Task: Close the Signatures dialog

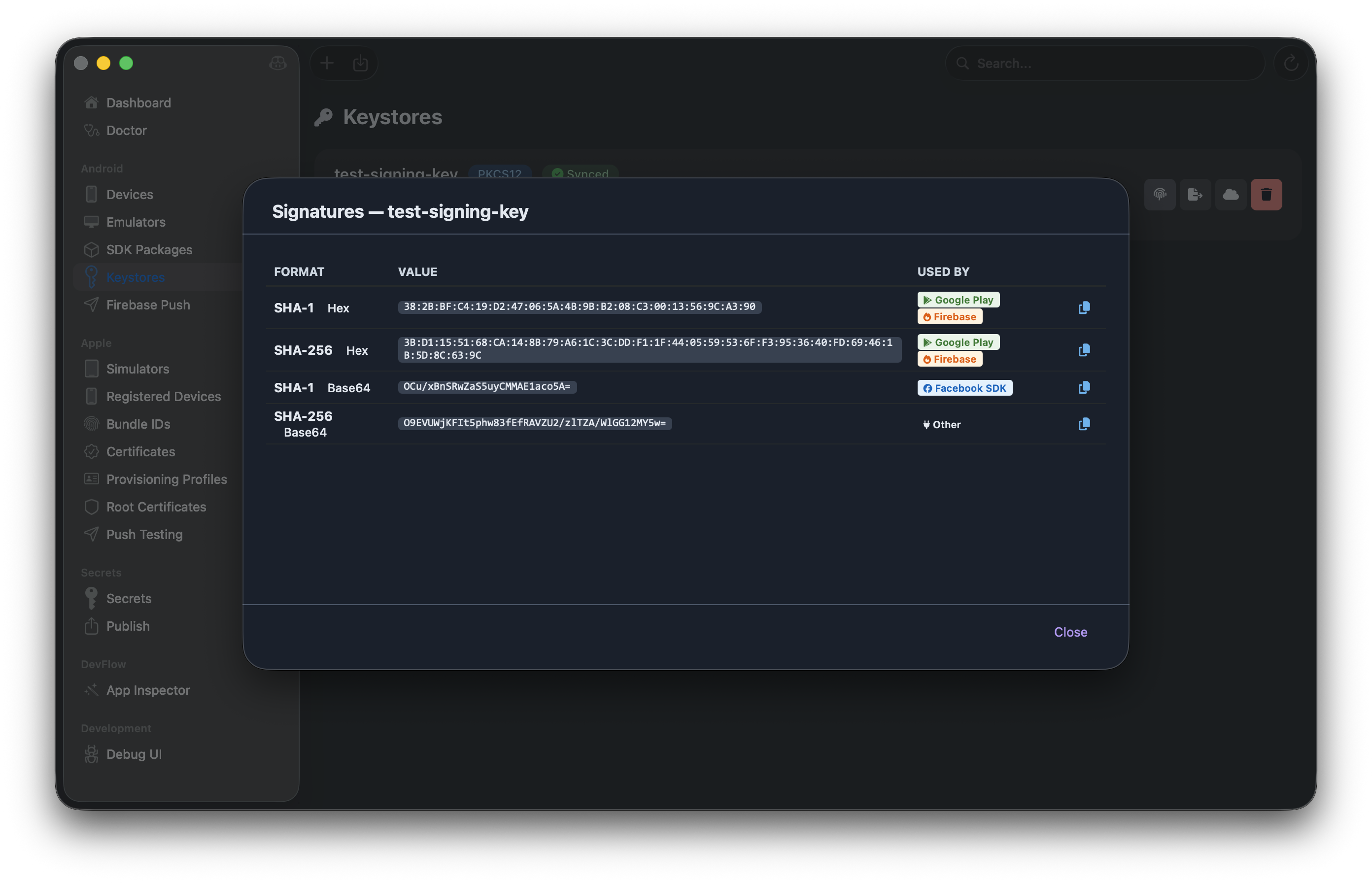Action: [x=1070, y=632]
